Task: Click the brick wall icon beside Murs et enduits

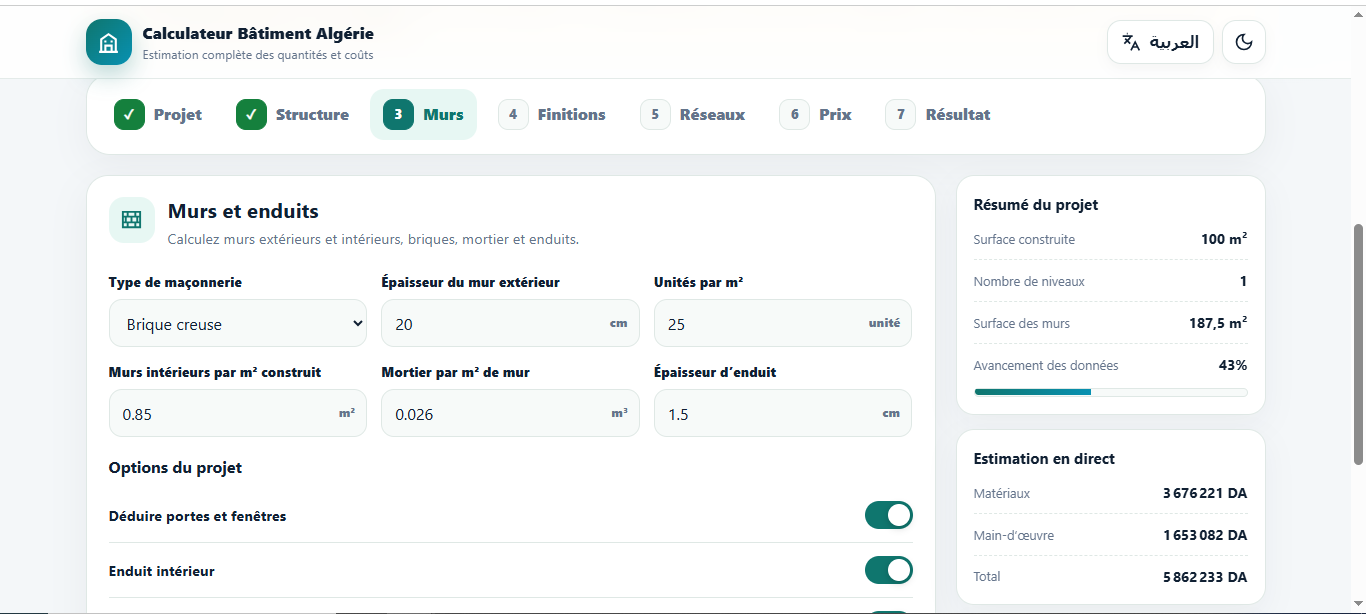Action: coord(131,220)
